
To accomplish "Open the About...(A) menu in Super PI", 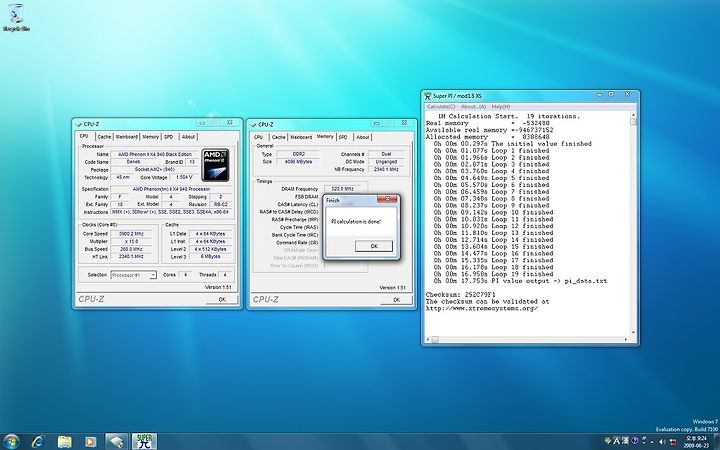I will click(473, 107).
